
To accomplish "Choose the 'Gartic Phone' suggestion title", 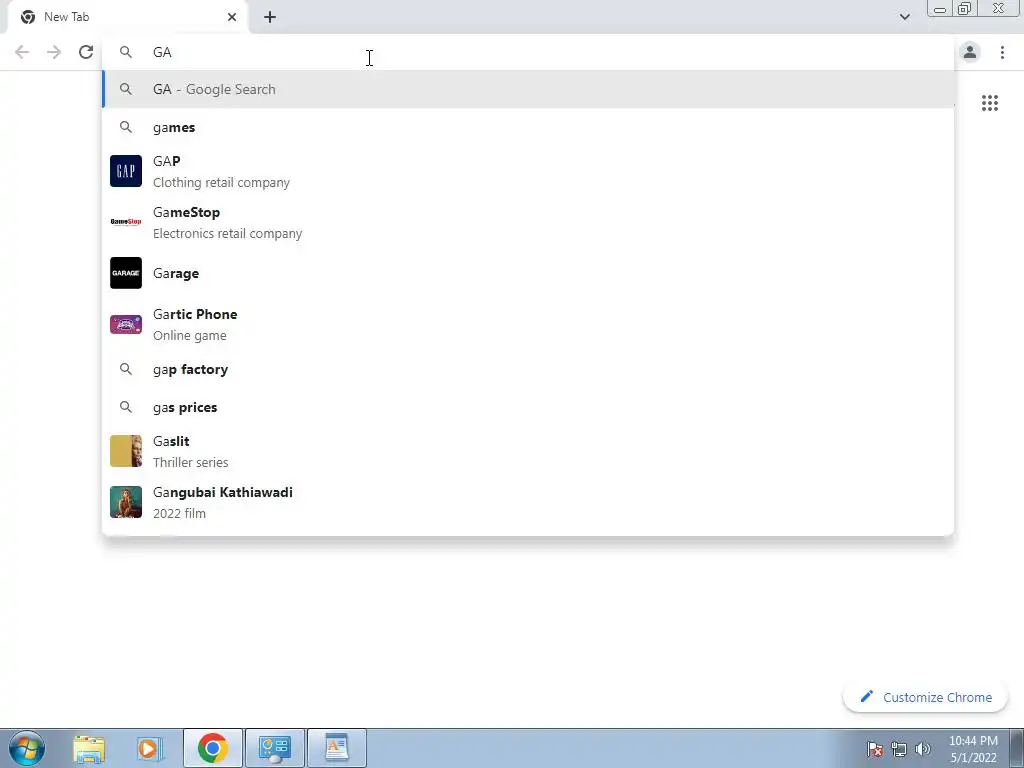I will click(x=195, y=314).
